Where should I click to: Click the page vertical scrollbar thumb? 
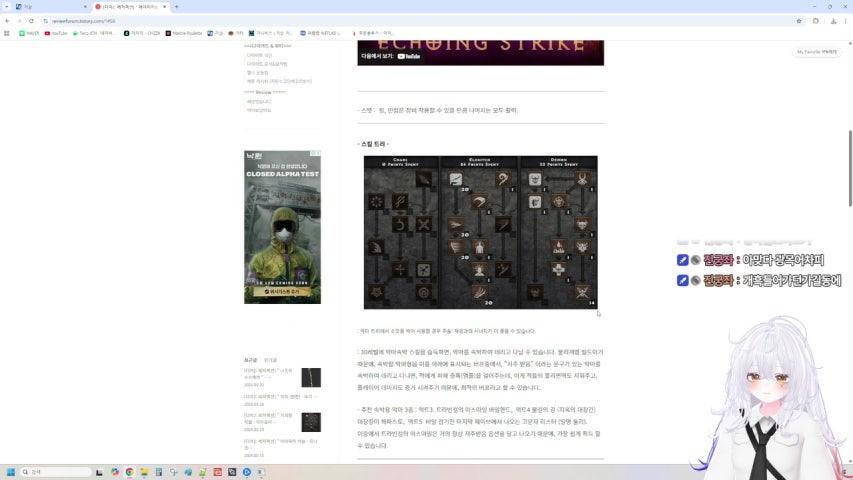point(850,168)
